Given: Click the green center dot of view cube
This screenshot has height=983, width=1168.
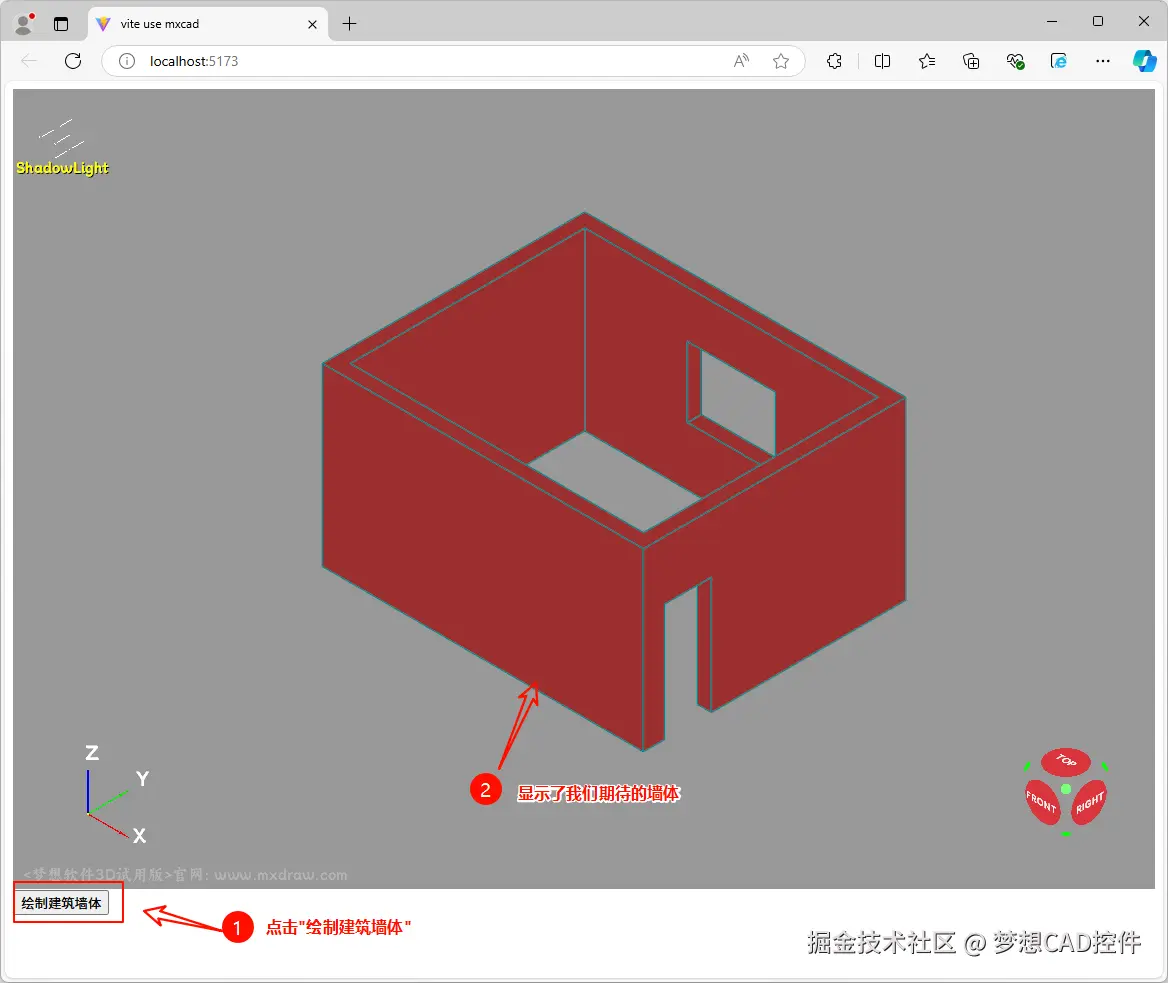Looking at the screenshot, I should (1066, 789).
